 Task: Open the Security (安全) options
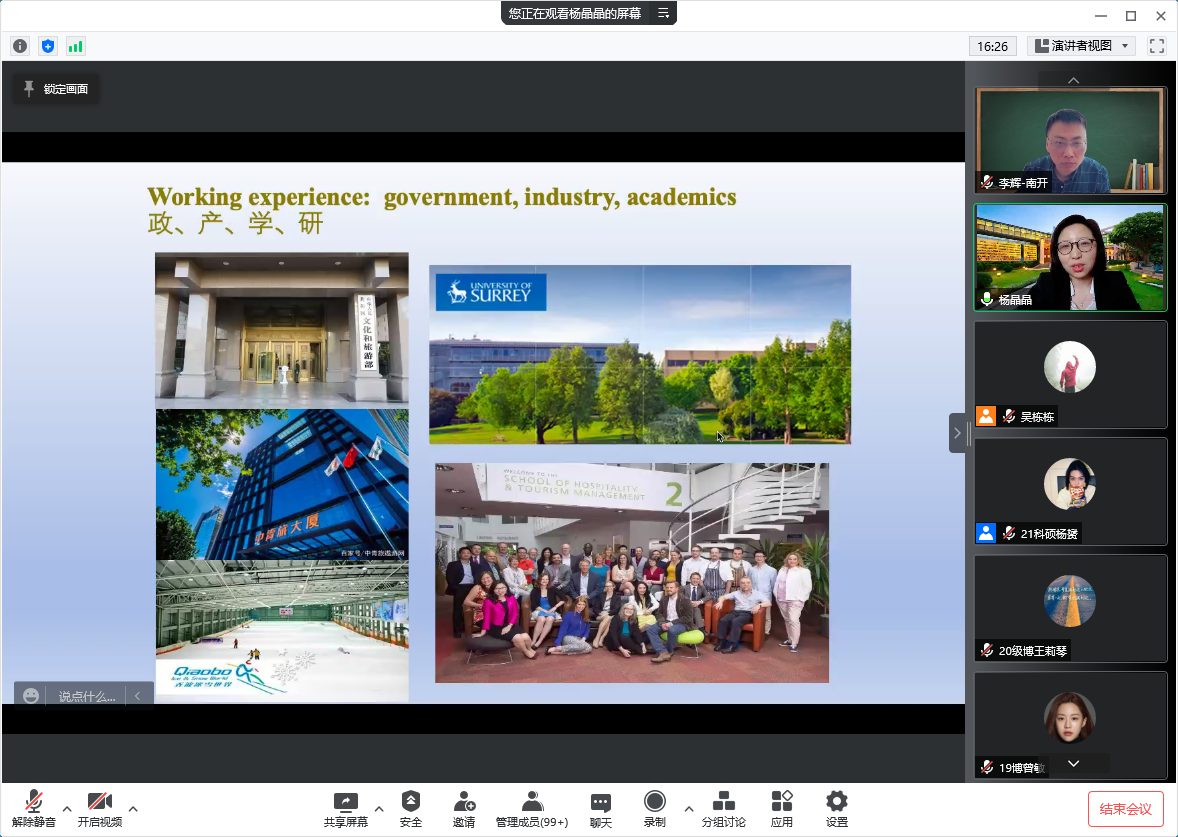(411, 808)
